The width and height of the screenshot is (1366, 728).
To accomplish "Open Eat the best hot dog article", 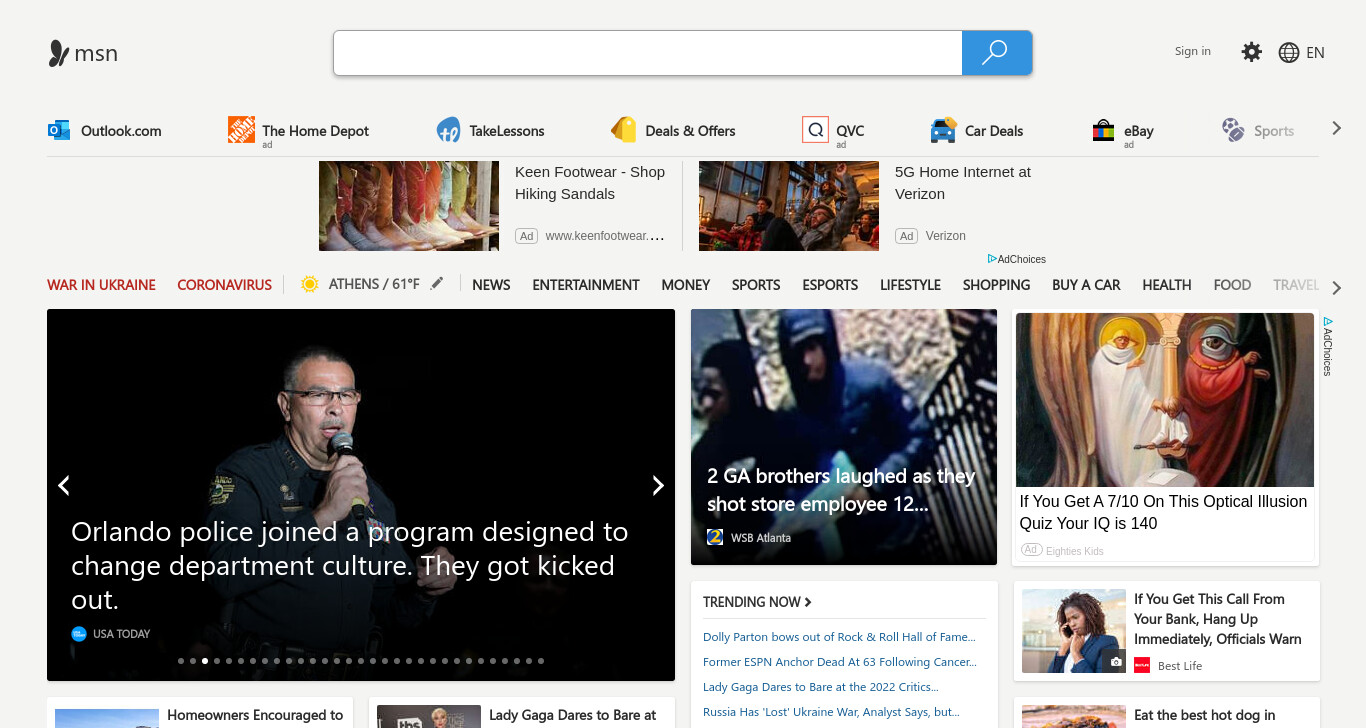I will (1167, 713).
